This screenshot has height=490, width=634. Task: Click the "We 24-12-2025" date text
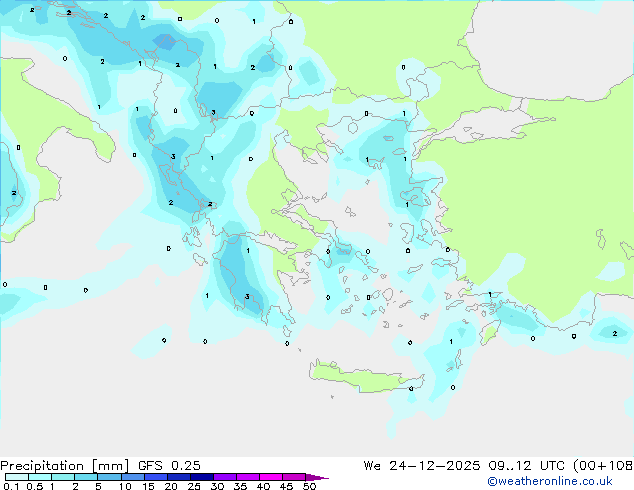(422, 466)
